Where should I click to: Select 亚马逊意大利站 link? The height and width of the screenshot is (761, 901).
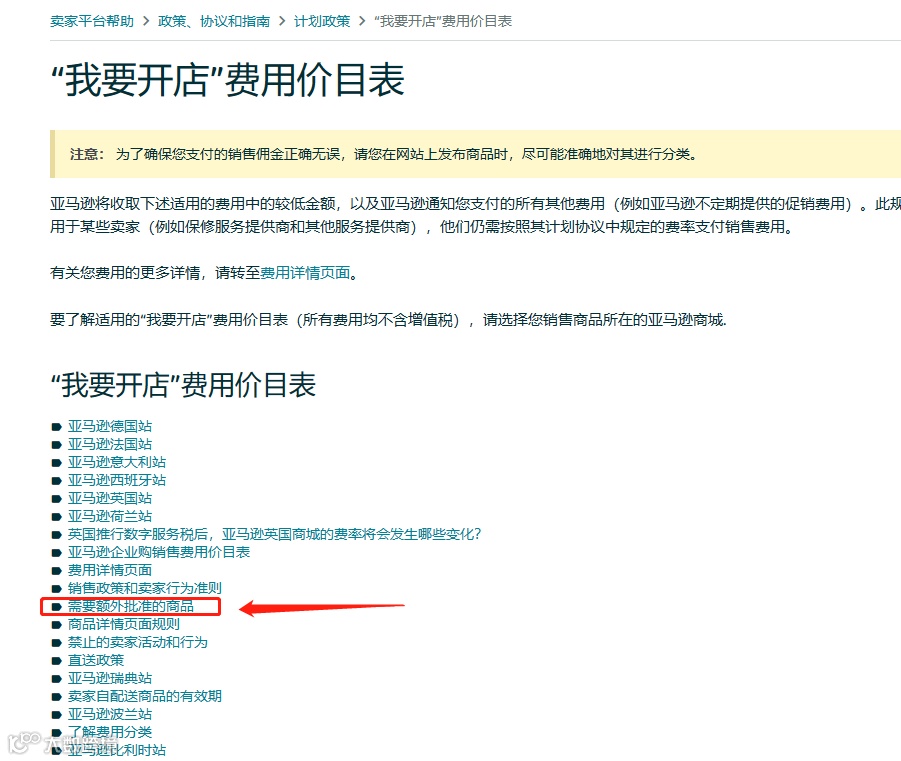(117, 462)
